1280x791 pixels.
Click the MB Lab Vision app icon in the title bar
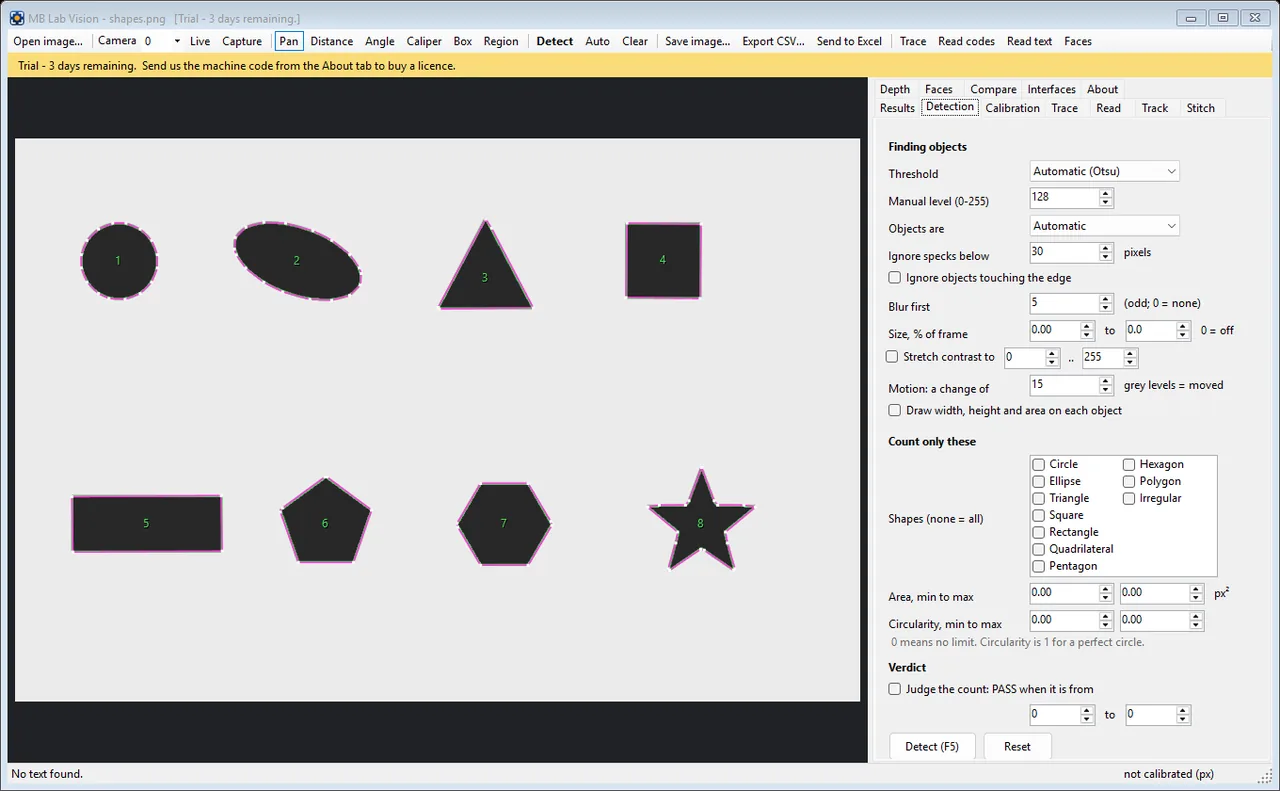point(17,18)
